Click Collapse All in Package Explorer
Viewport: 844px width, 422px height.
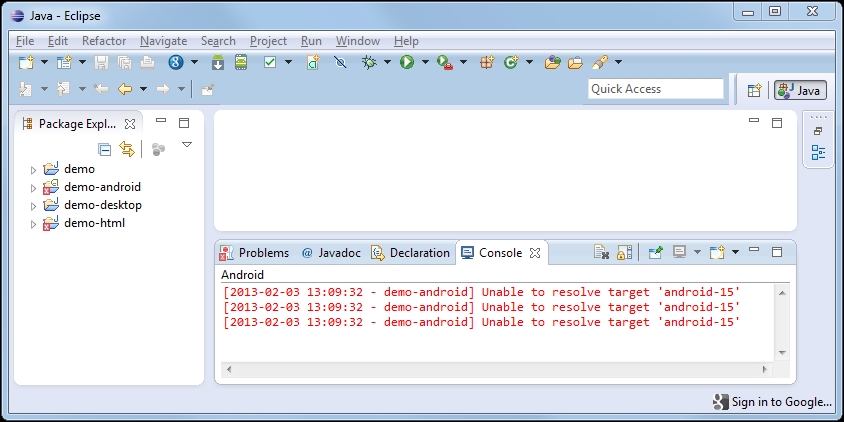pyautogui.click(x=104, y=149)
